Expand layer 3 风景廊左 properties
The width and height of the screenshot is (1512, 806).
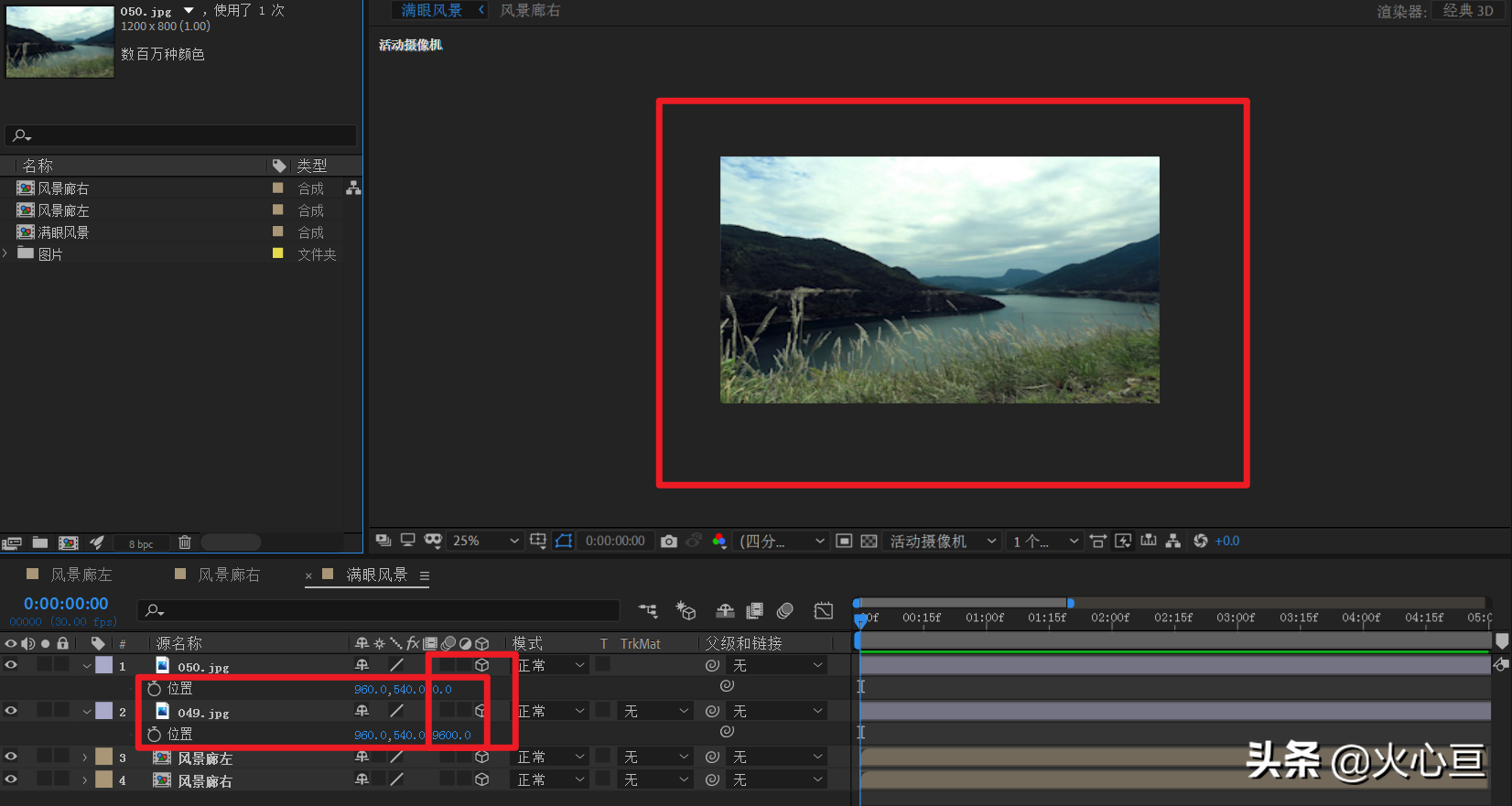tap(85, 757)
